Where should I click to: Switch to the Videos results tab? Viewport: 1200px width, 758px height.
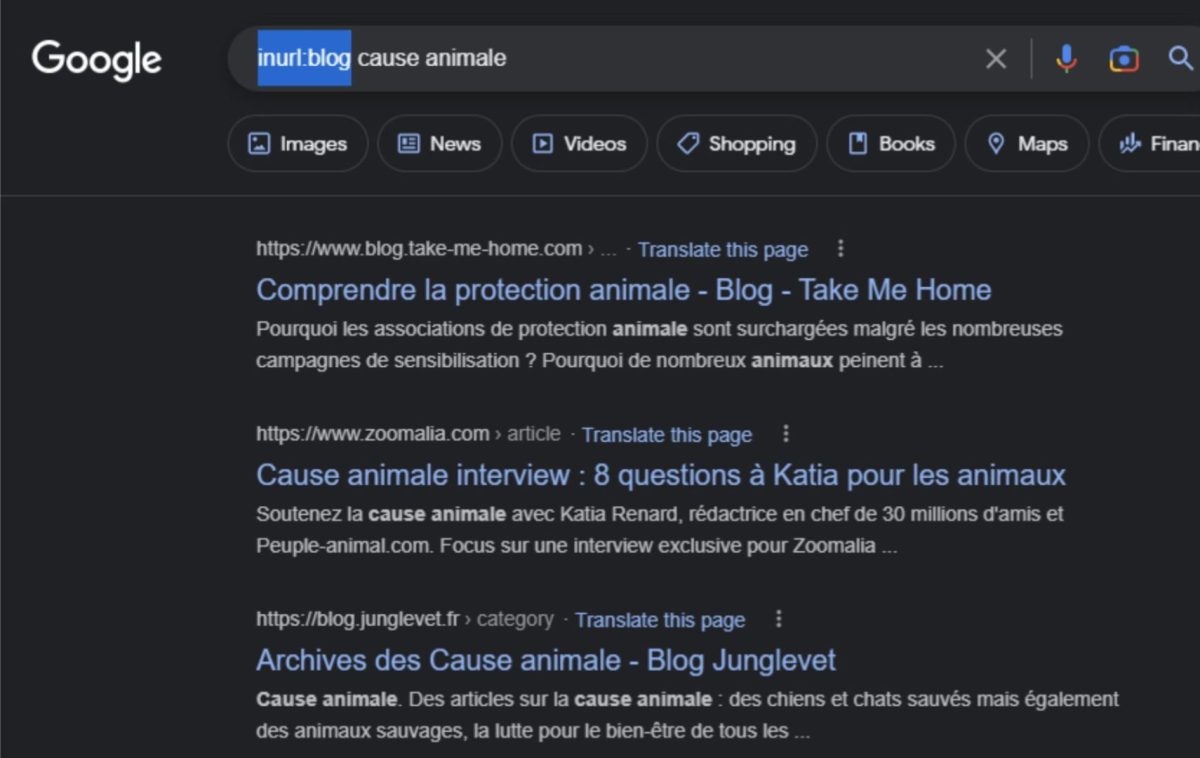click(x=579, y=144)
